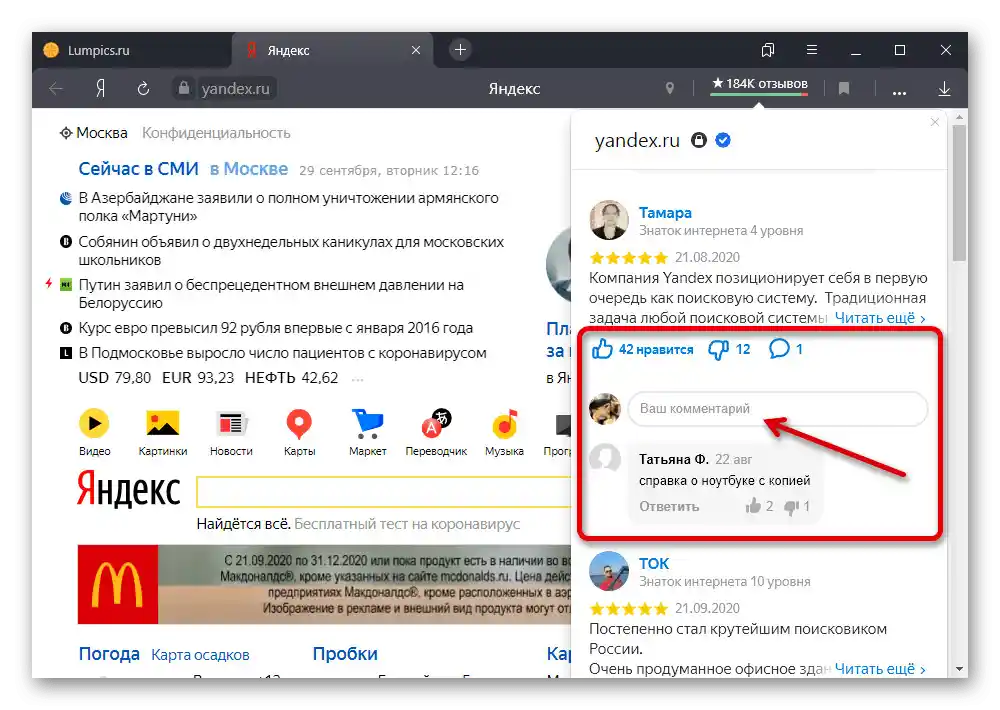Image resolution: width=1000 pixels, height=710 pixels.
Task: Click the location pin icon in the address bar
Action: (x=670, y=88)
